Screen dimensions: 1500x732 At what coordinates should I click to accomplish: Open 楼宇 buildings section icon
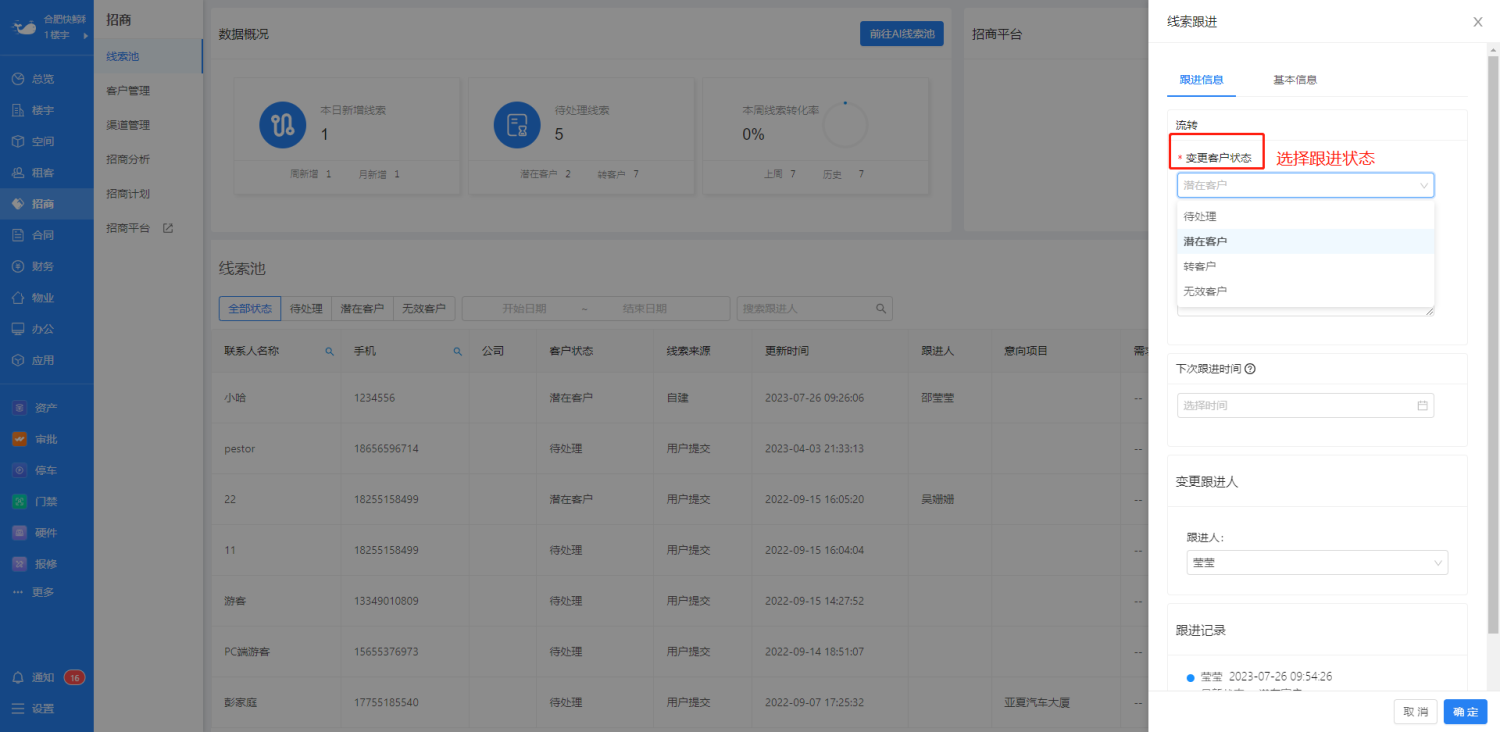pos(18,110)
